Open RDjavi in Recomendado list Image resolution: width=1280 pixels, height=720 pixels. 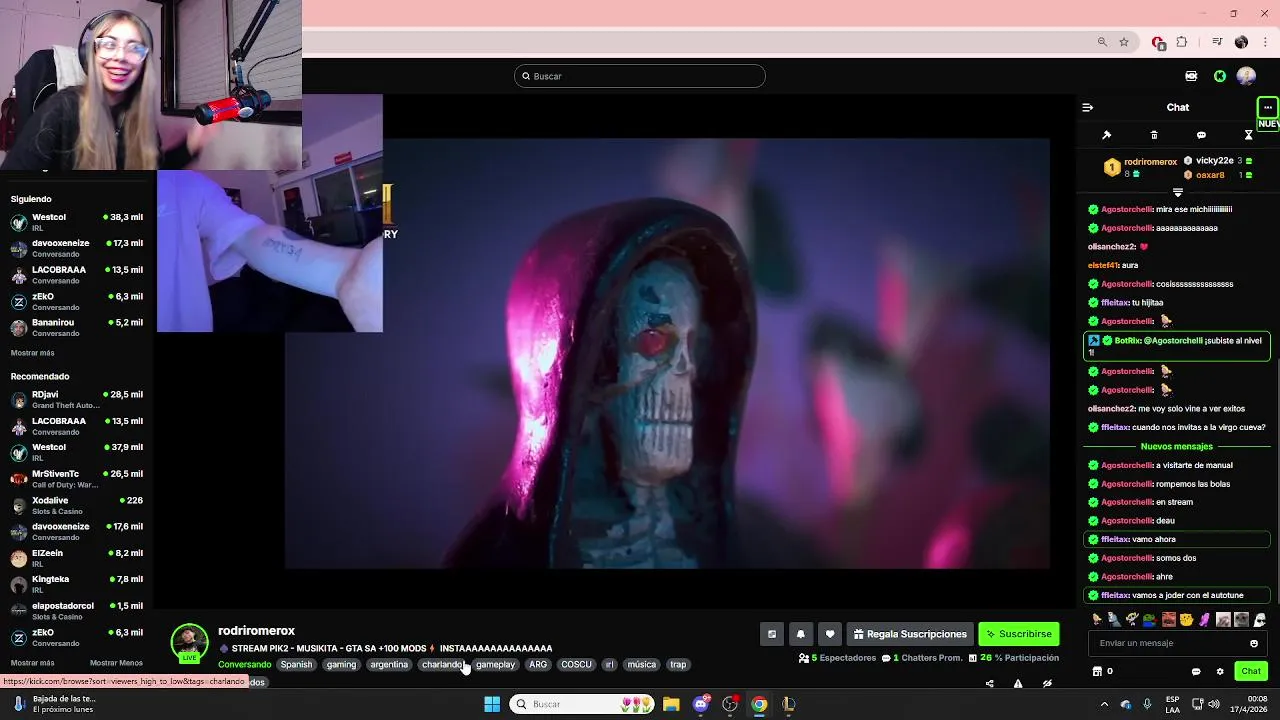click(77, 400)
